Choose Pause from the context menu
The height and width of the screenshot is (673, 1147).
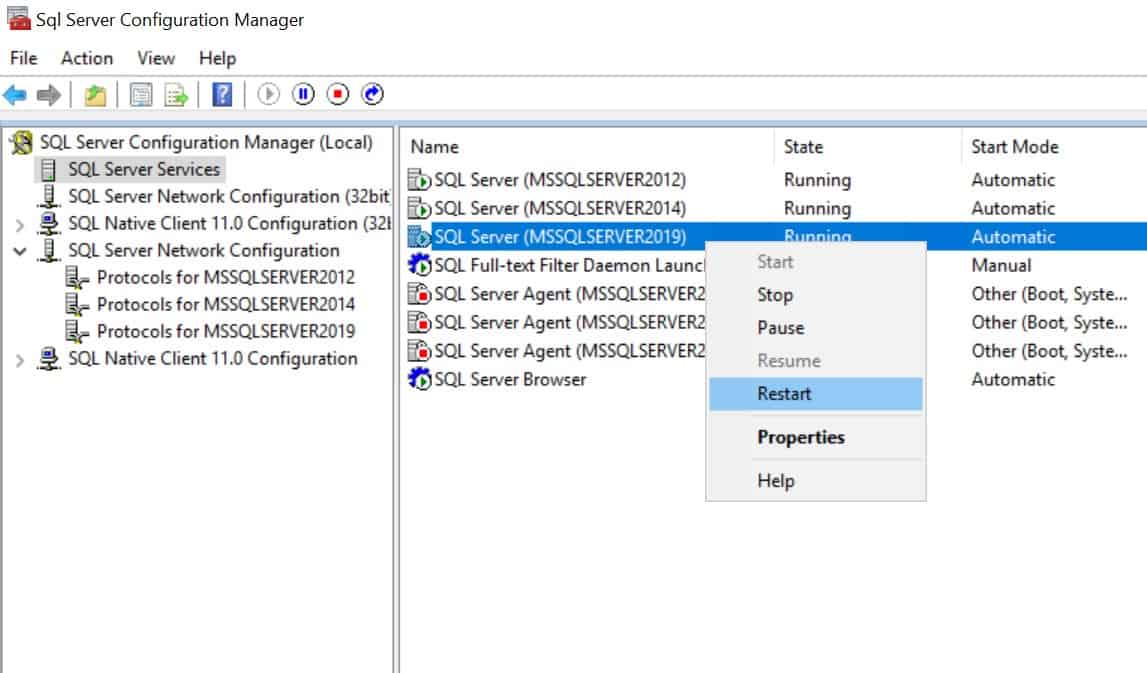point(816,328)
